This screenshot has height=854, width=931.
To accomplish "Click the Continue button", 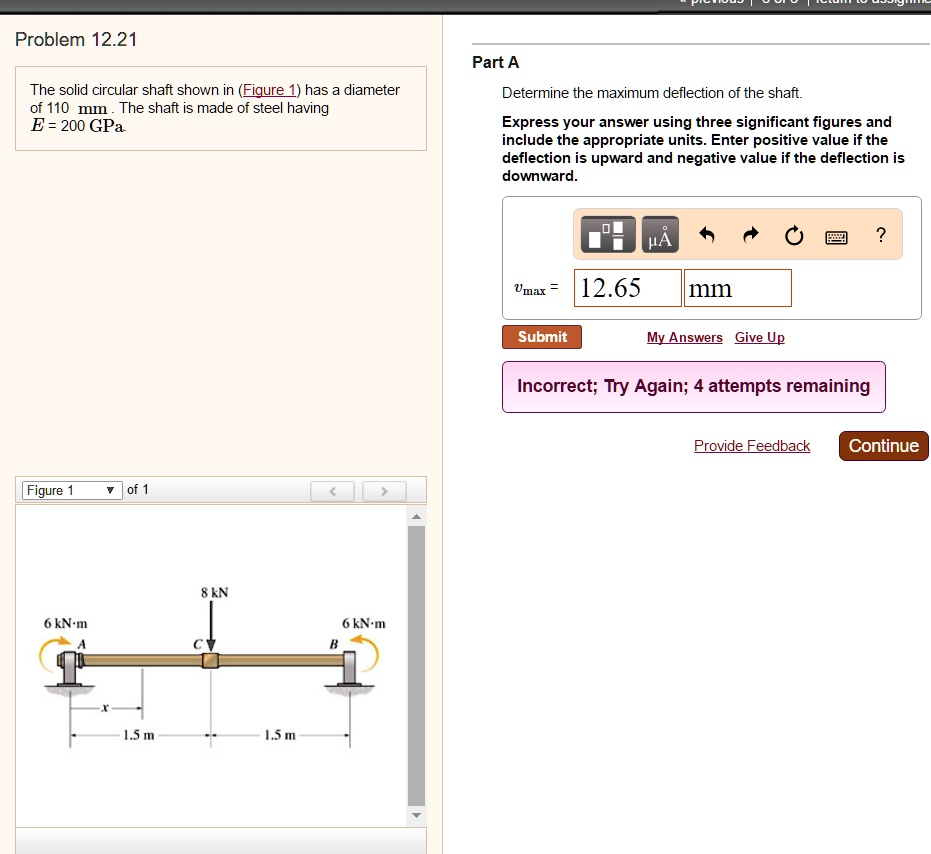I will click(x=884, y=446).
